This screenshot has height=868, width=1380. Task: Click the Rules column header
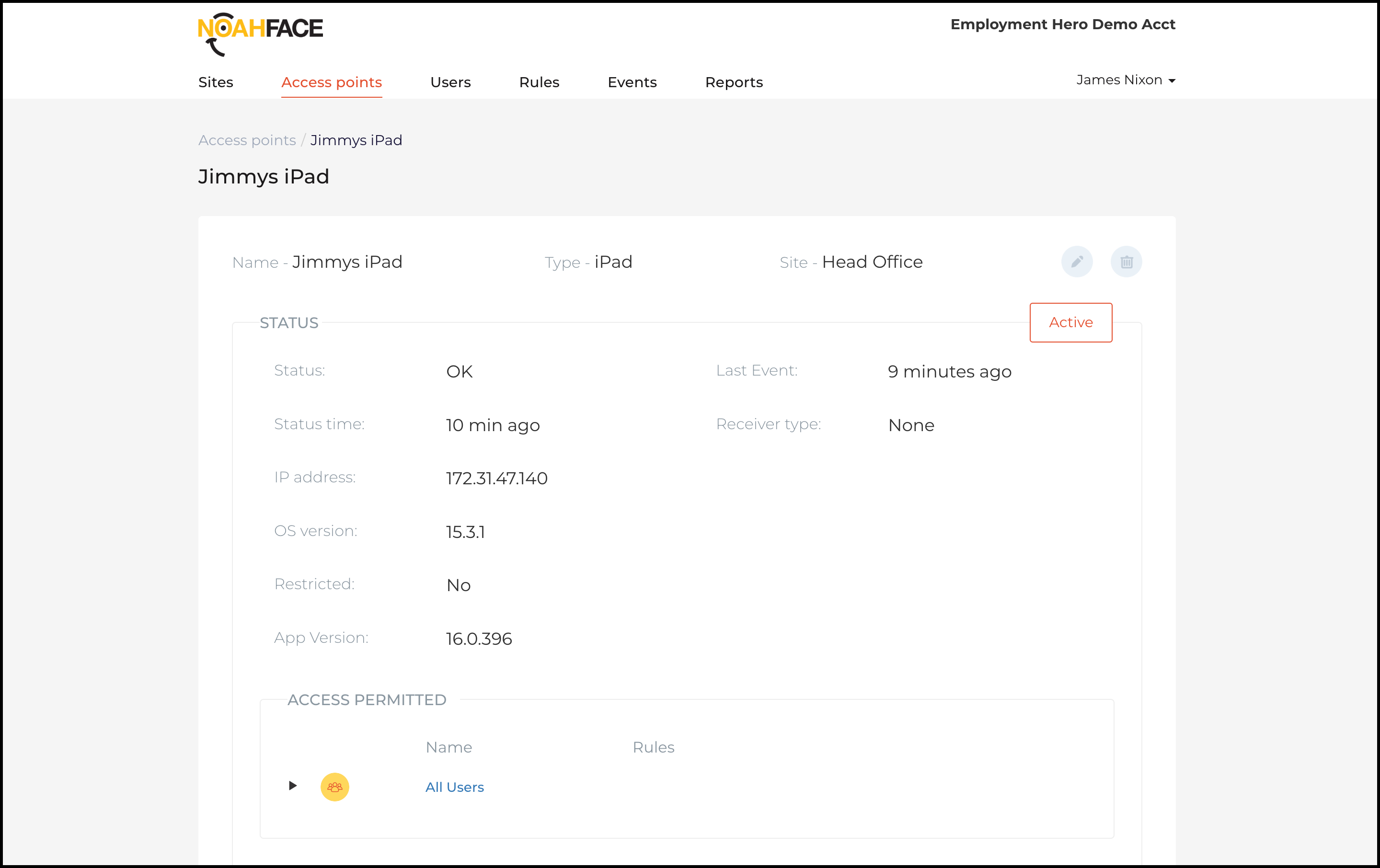pyautogui.click(x=653, y=747)
